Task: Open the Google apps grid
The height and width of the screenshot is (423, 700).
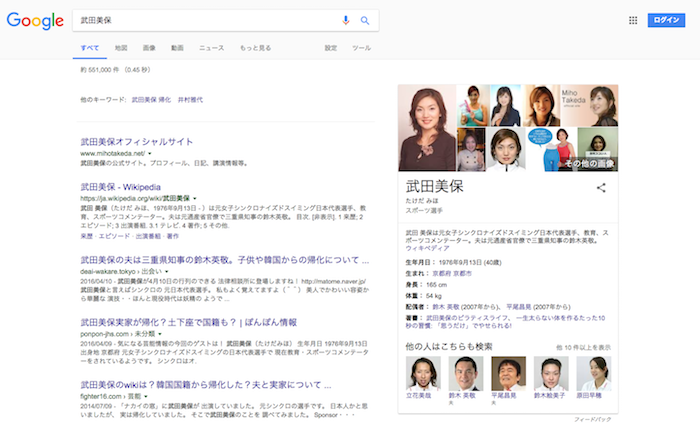Action: click(x=632, y=20)
